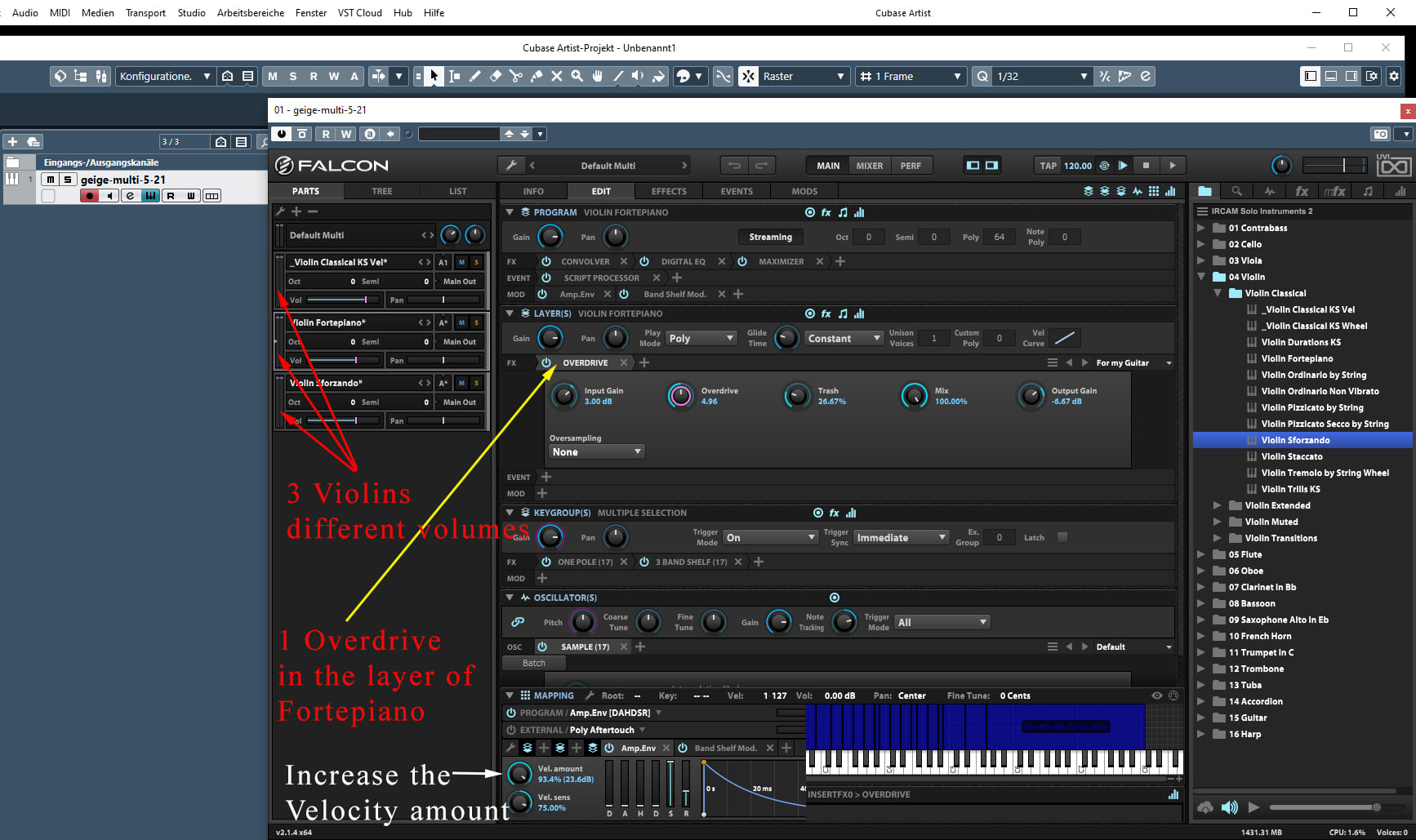Viewport: 1416px width, 840px height.
Task: Stop Falcon transport playback
Action: click(1146, 166)
